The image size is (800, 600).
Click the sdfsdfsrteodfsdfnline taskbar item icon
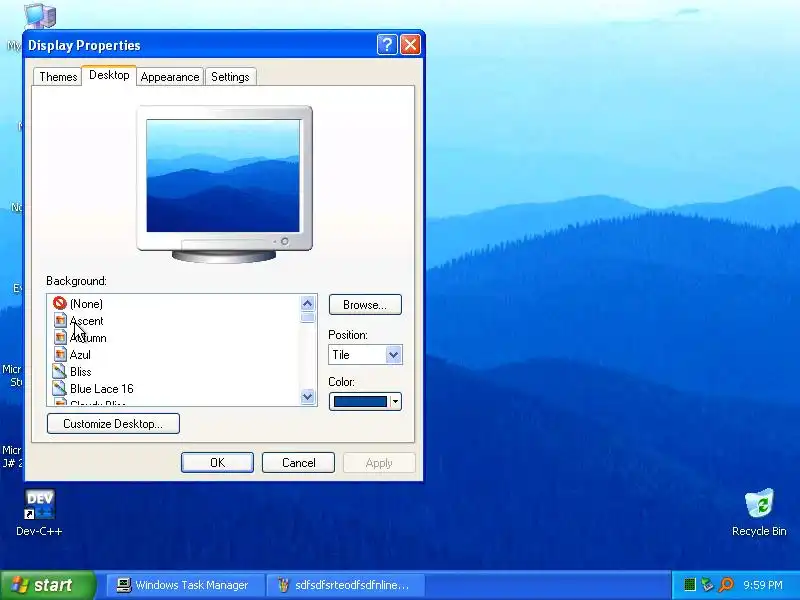click(x=283, y=585)
